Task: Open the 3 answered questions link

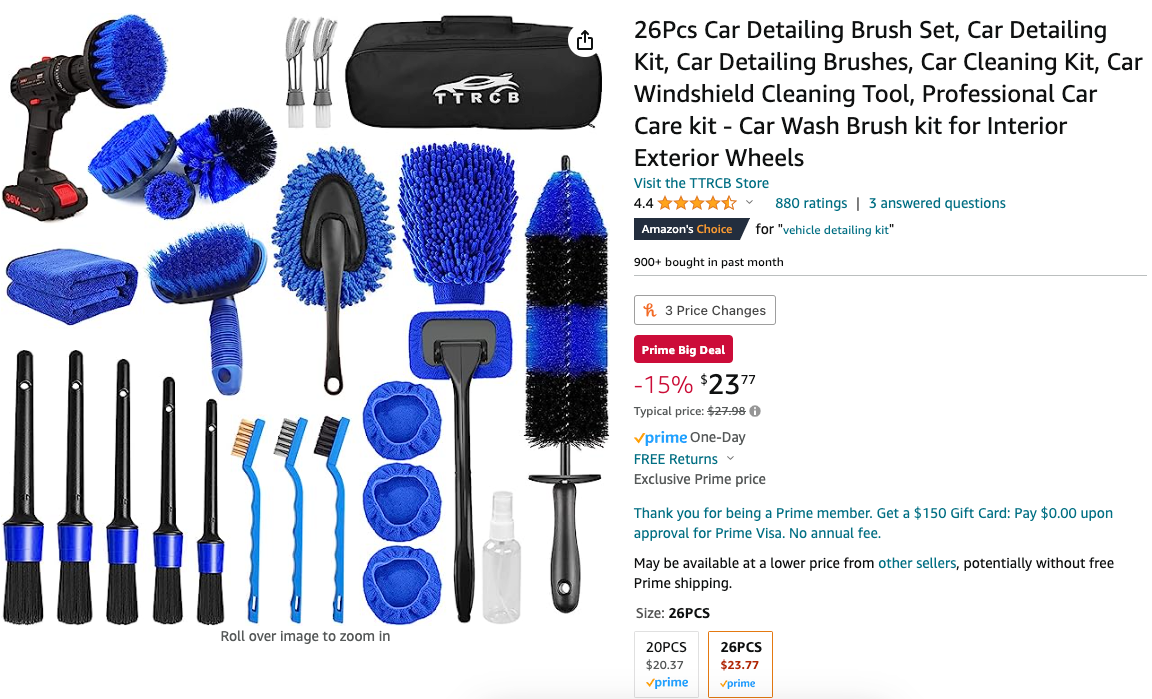Action: click(937, 204)
